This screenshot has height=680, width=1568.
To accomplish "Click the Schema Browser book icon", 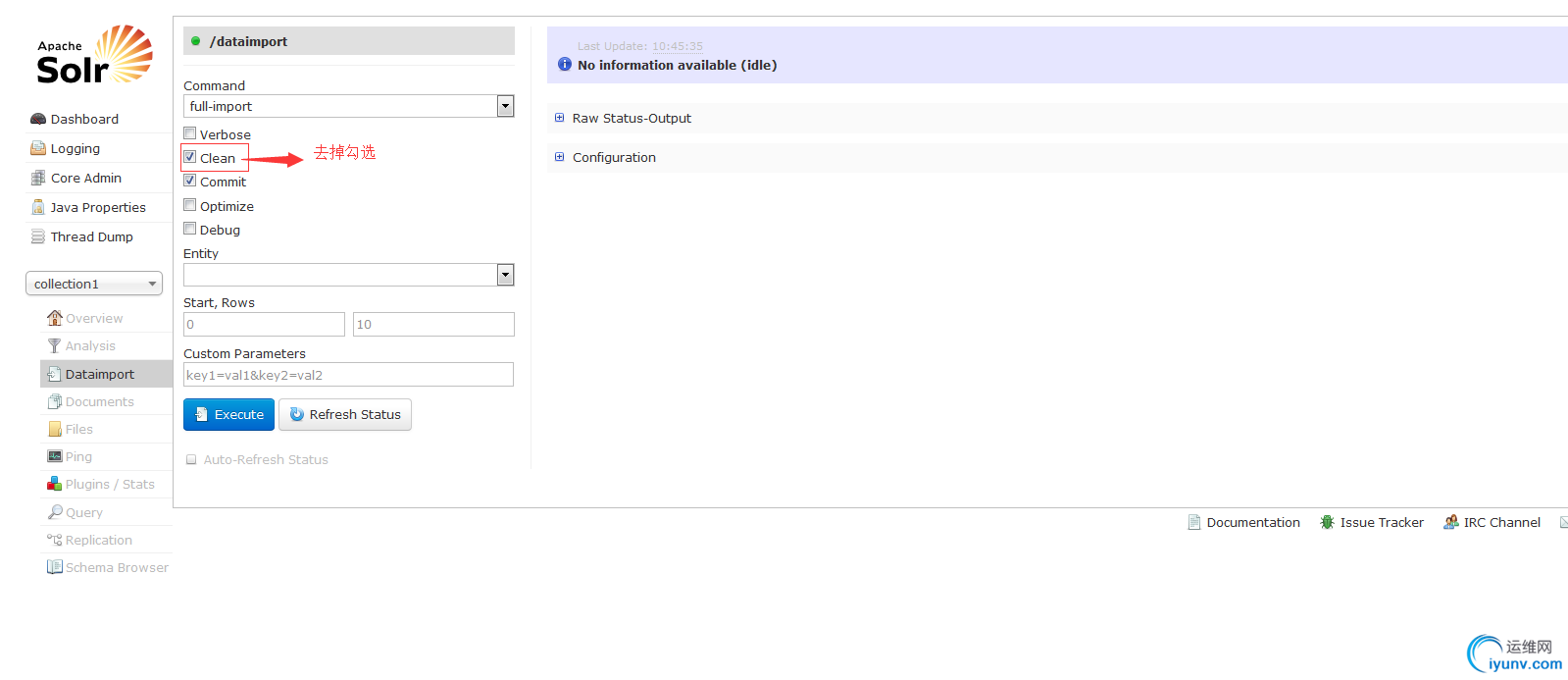I will pos(55,567).
